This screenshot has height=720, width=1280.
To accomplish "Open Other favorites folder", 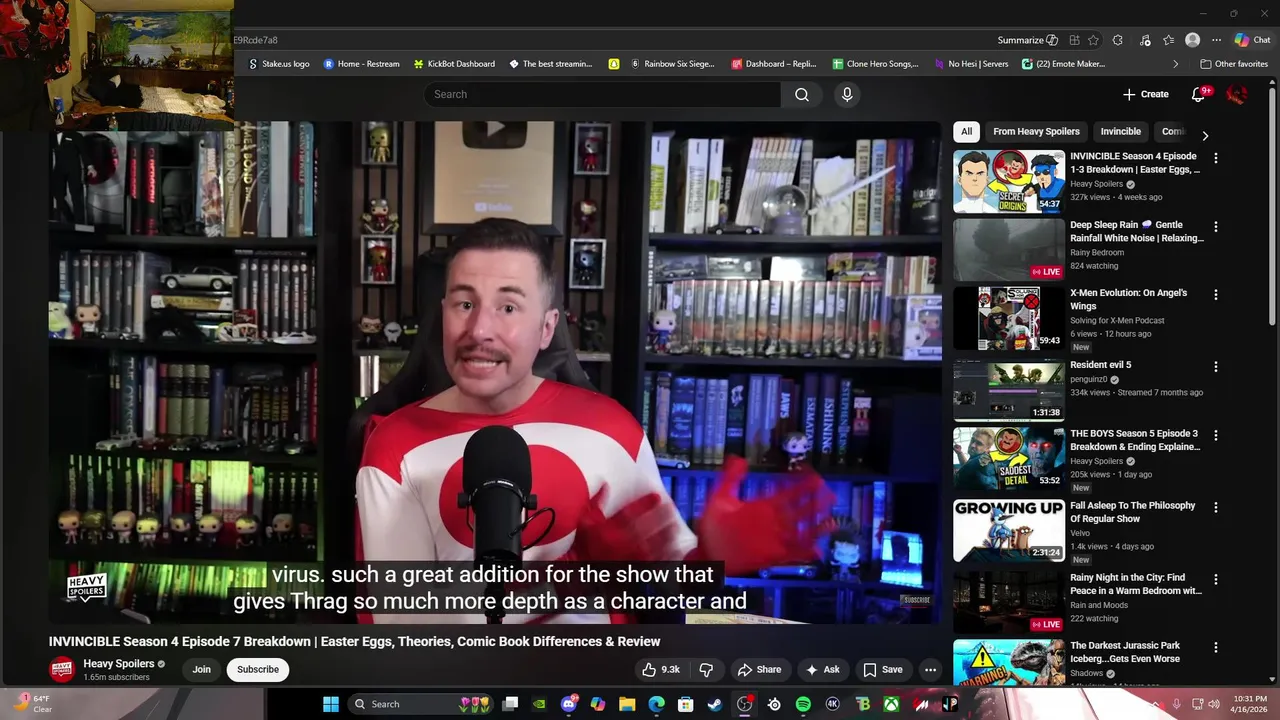I will 1234,64.
